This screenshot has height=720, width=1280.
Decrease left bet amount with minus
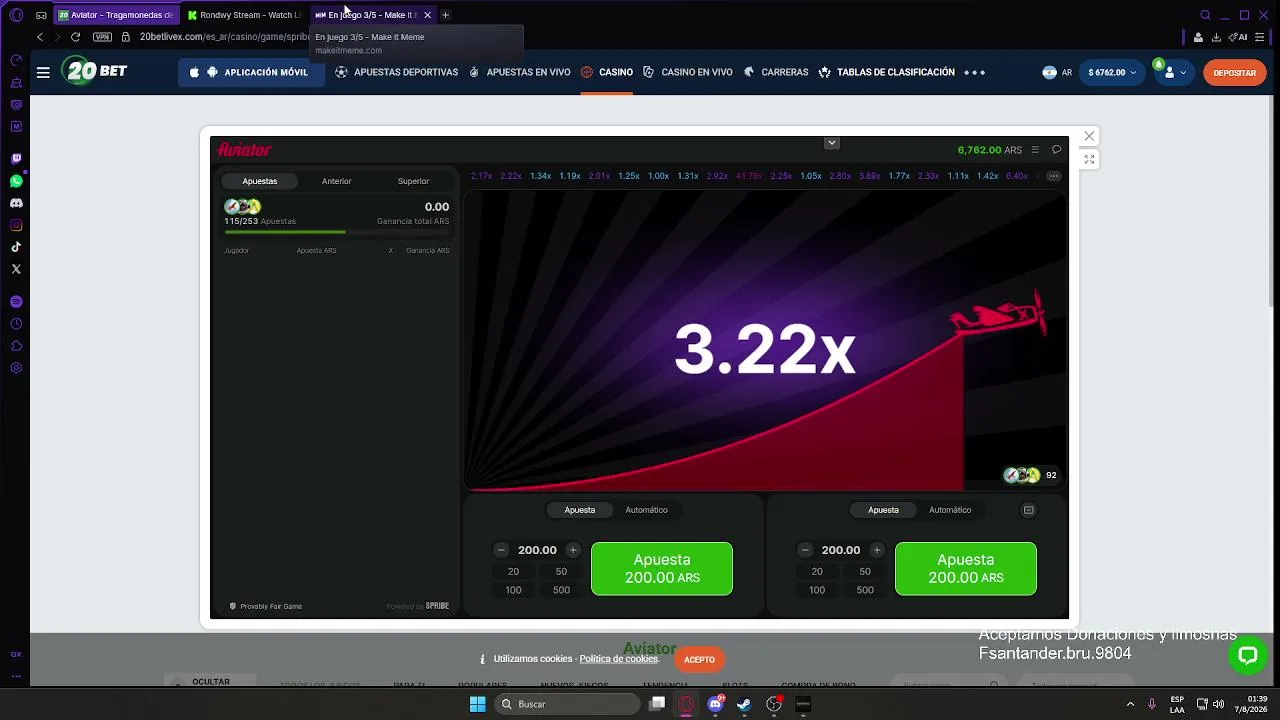tap(501, 550)
